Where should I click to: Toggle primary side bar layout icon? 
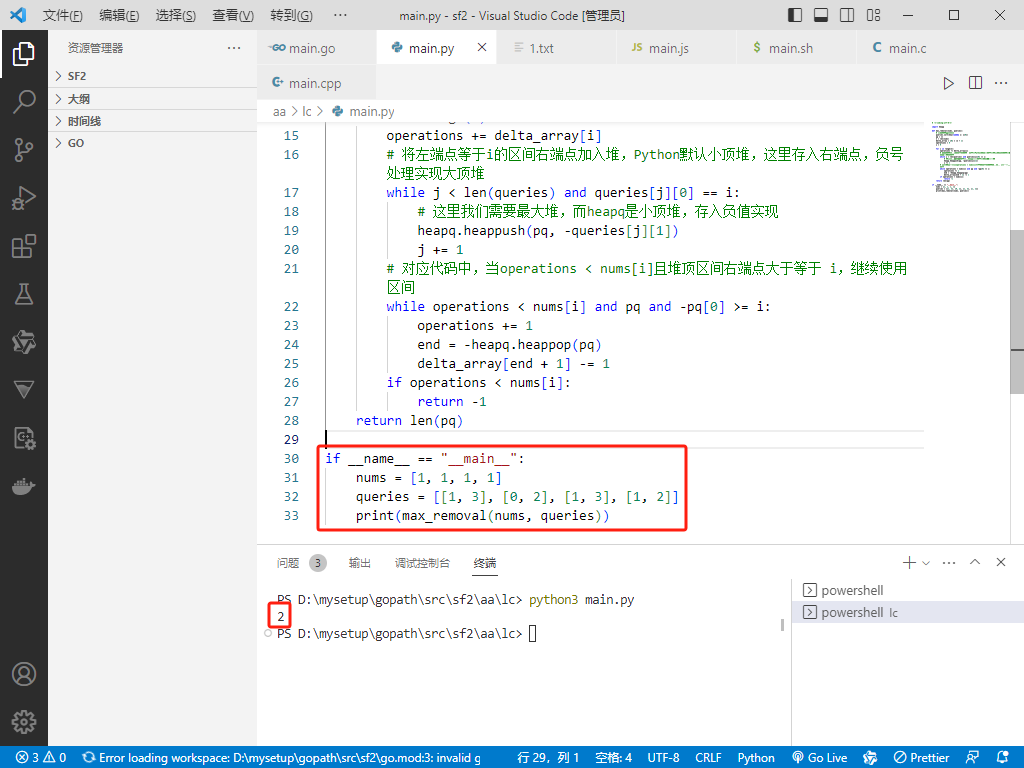(x=795, y=15)
